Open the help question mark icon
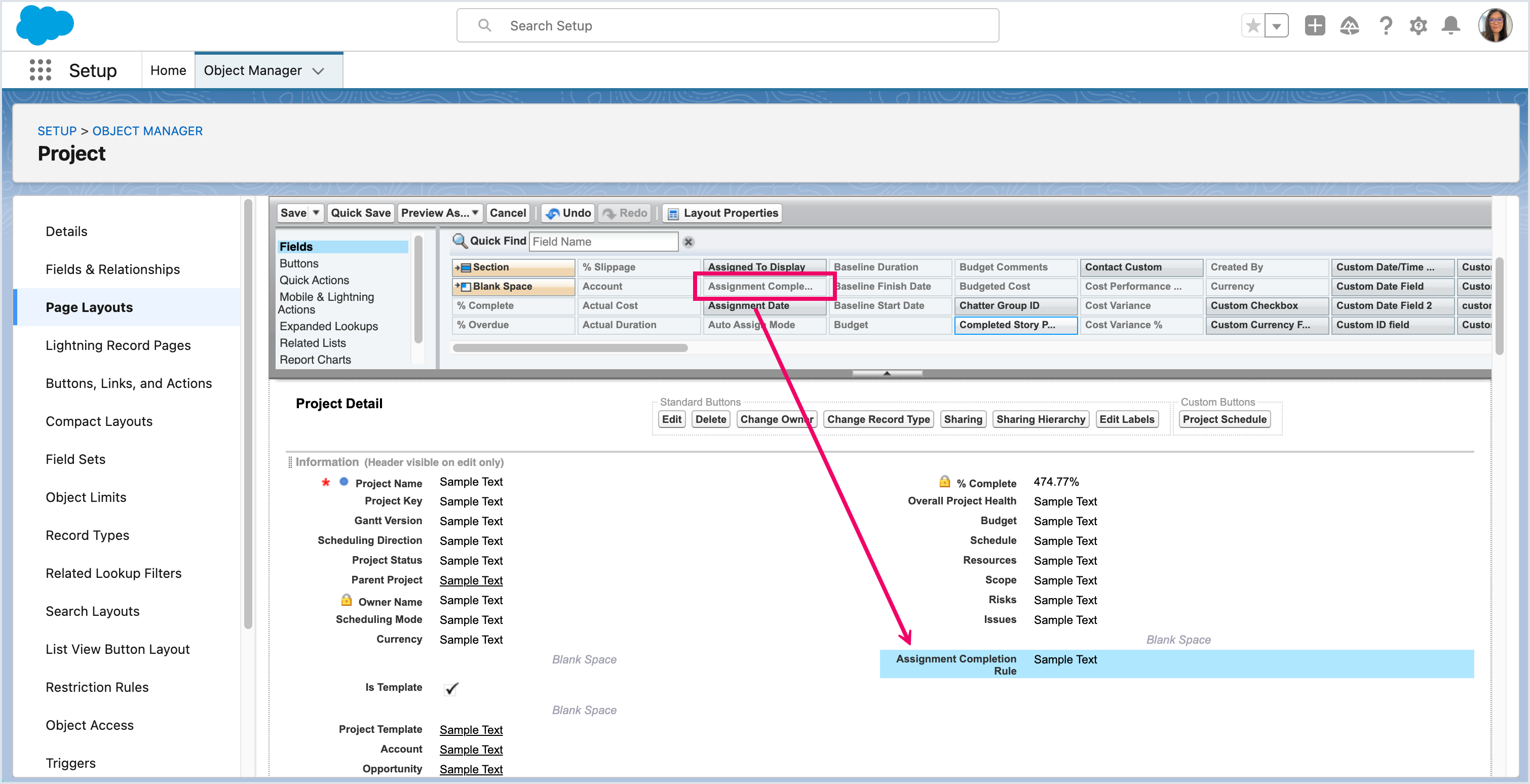The width and height of the screenshot is (1530, 784). point(1385,25)
